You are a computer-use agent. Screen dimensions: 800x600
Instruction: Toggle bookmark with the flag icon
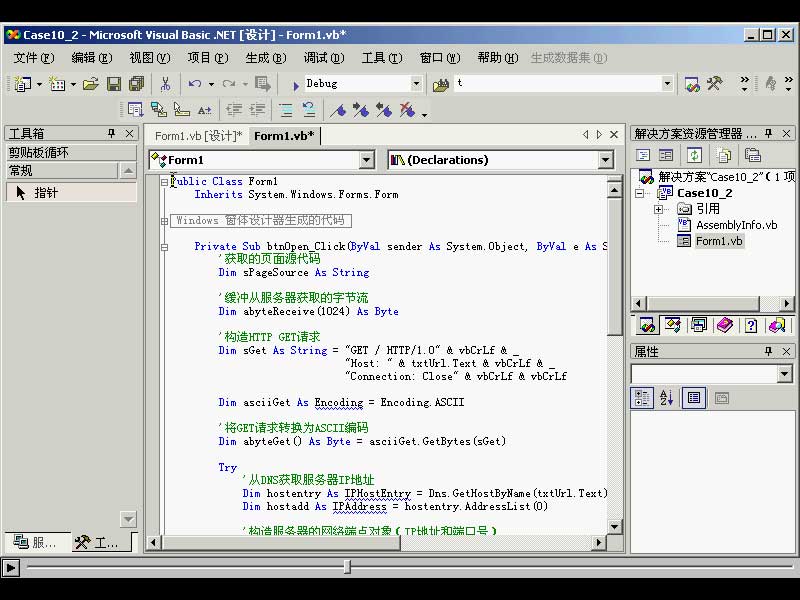(338, 110)
